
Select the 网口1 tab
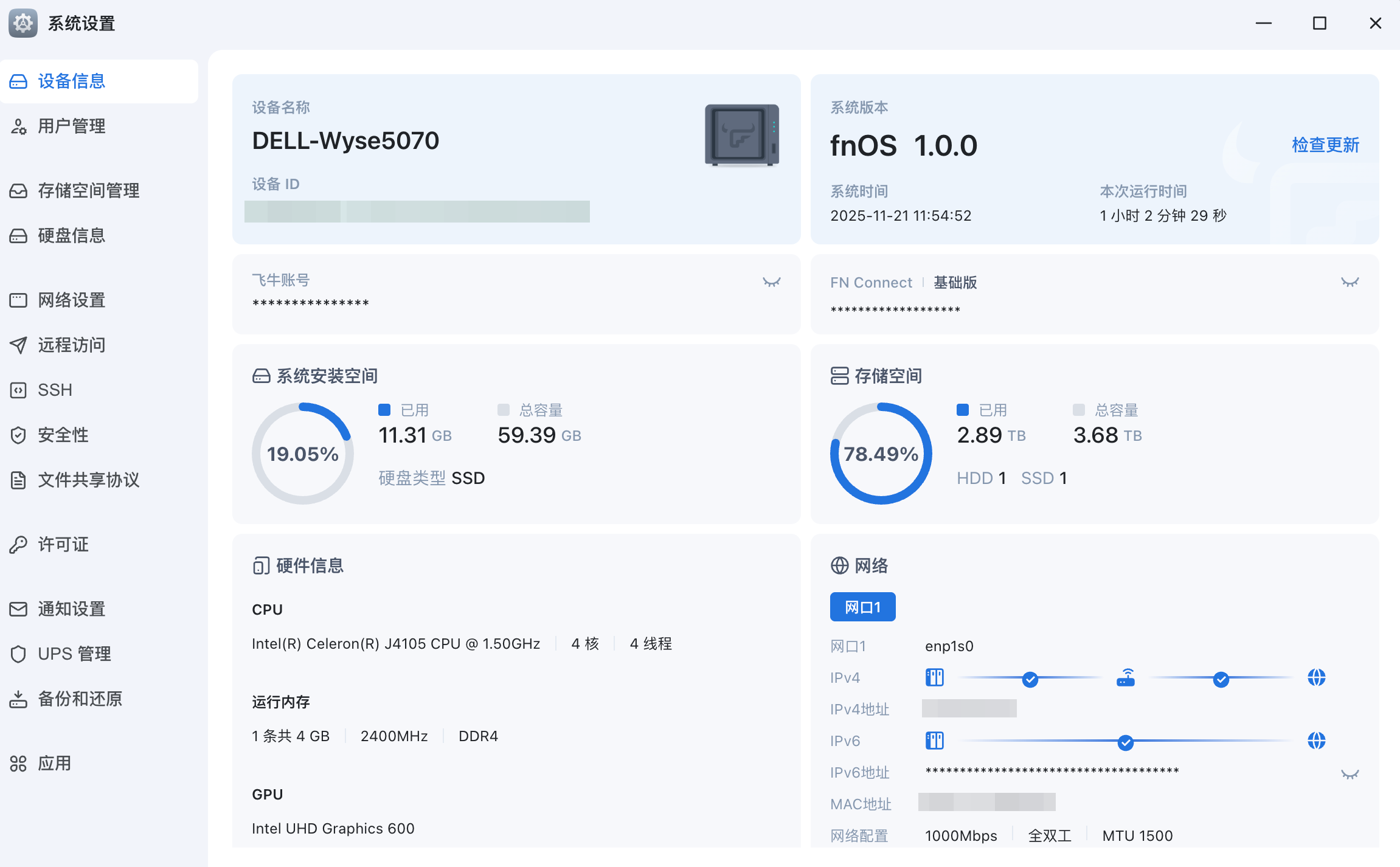(862, 607)
